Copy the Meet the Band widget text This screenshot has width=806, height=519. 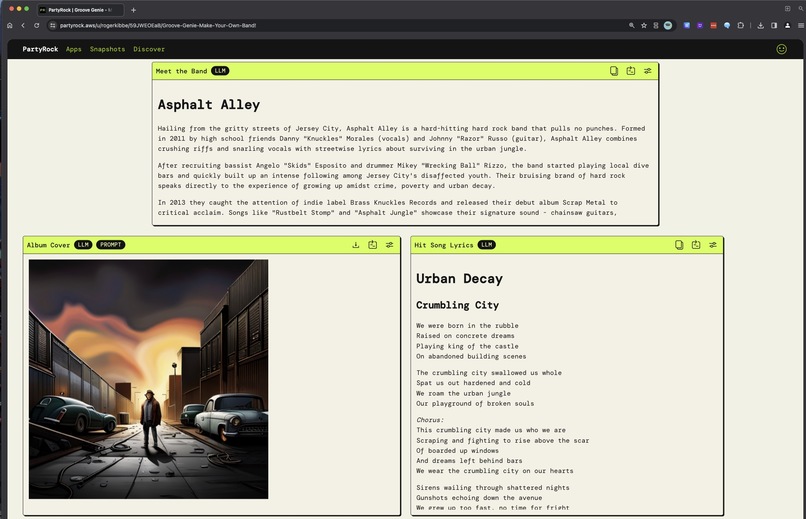614,71
